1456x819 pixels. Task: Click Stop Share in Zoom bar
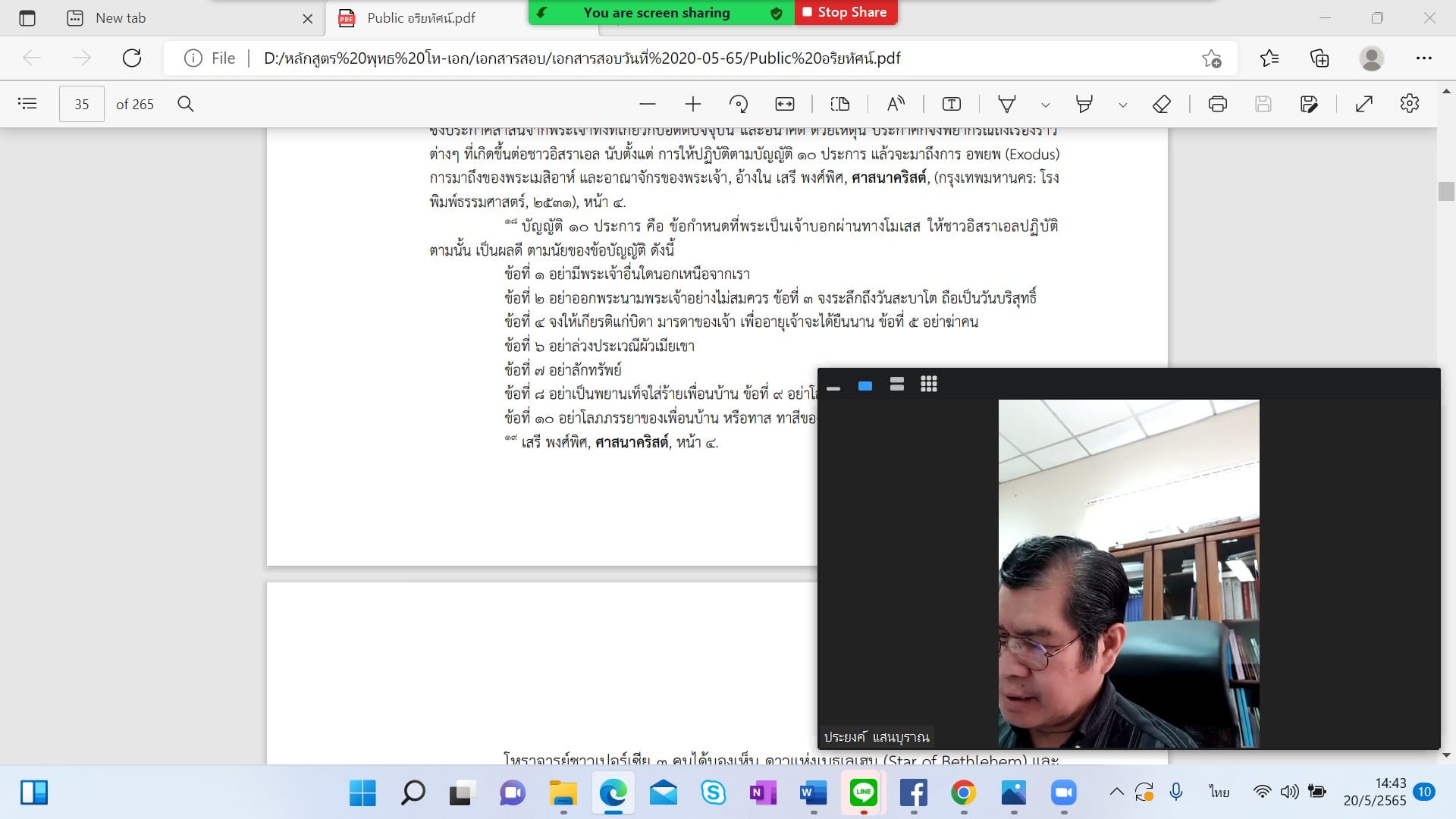(846, 12)
